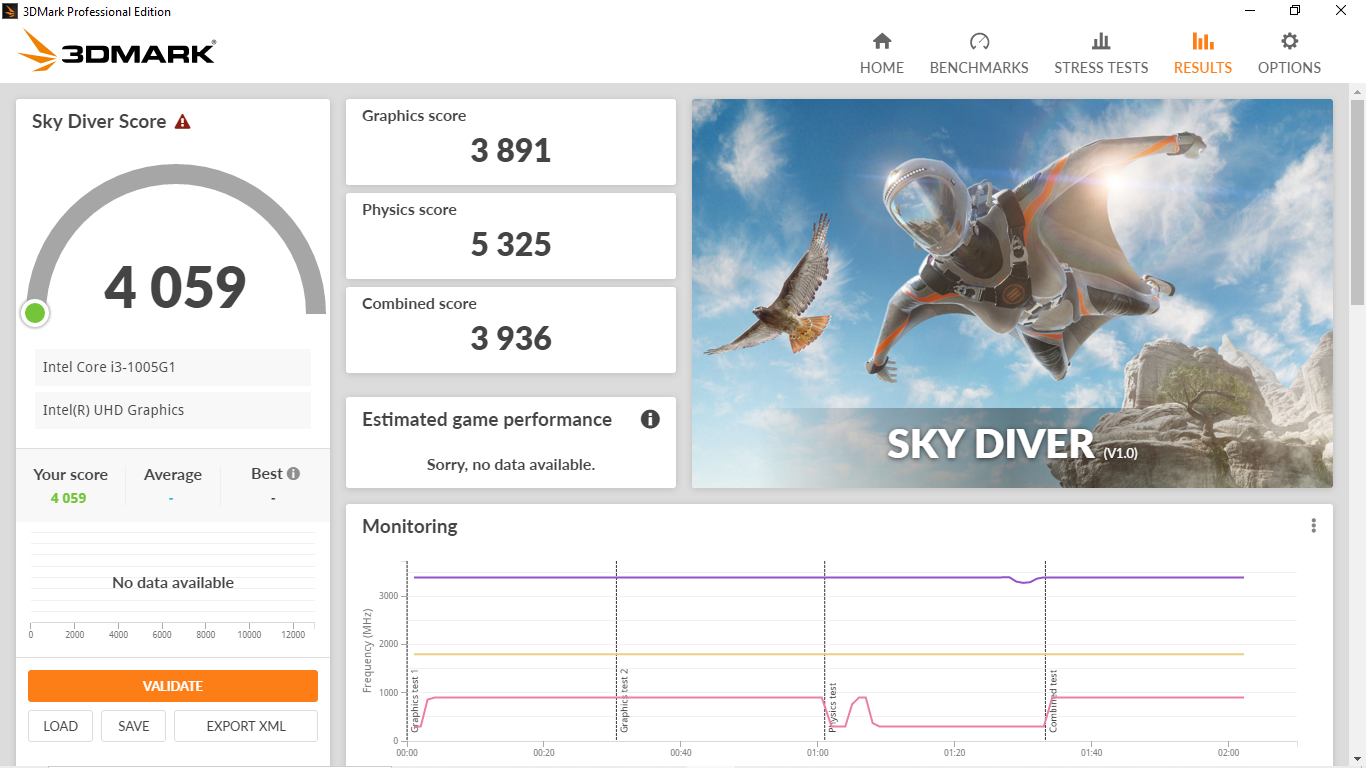
Task: Show info icon next to Best
Action: 293,474
